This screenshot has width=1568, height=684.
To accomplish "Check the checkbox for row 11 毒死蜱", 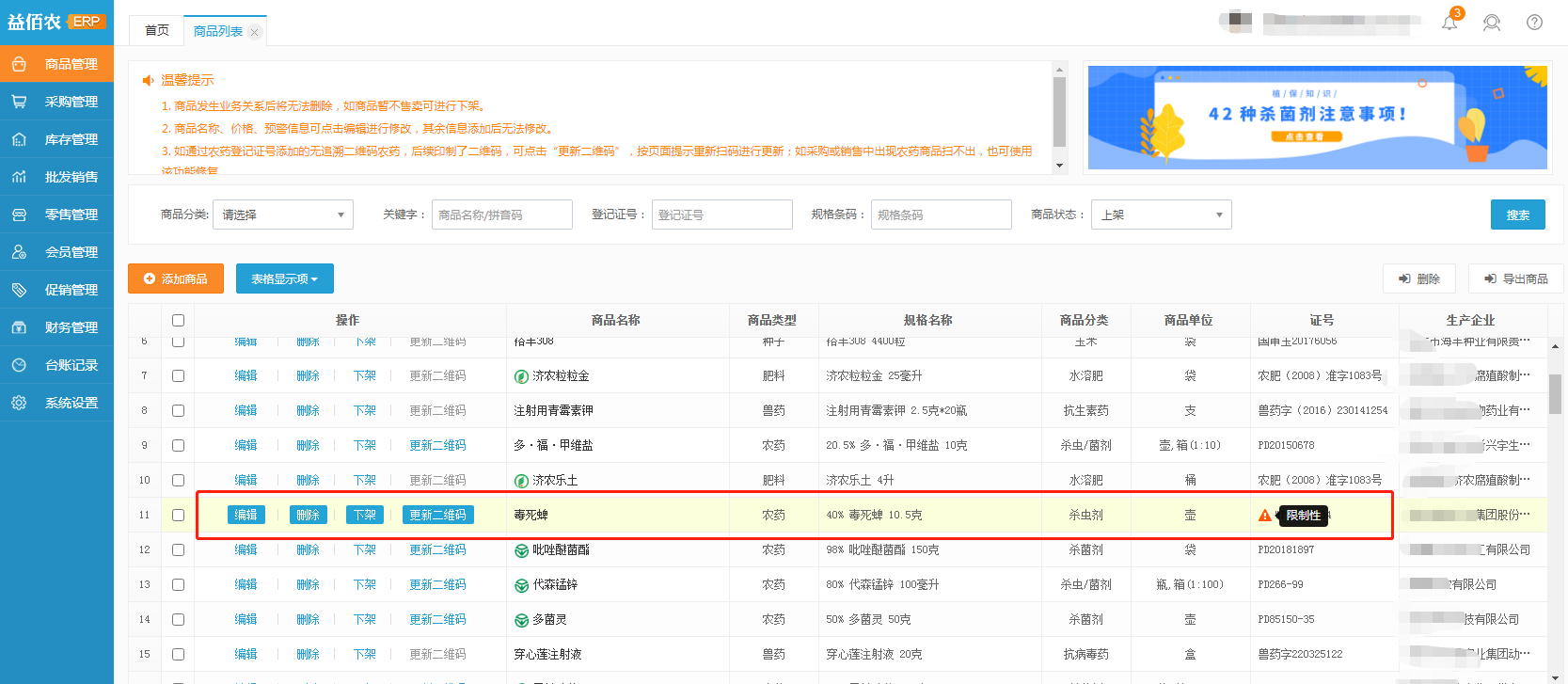I will click(x=178, y=516).
